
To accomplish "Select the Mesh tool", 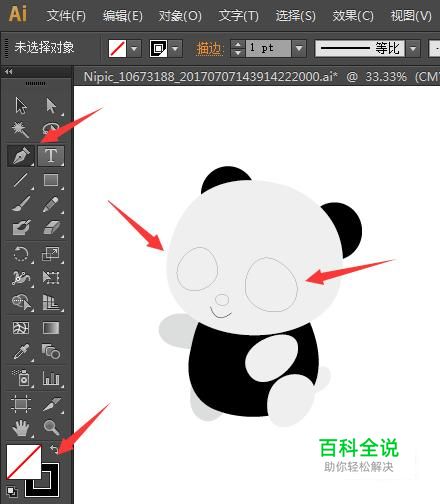I will coord(21,328).
